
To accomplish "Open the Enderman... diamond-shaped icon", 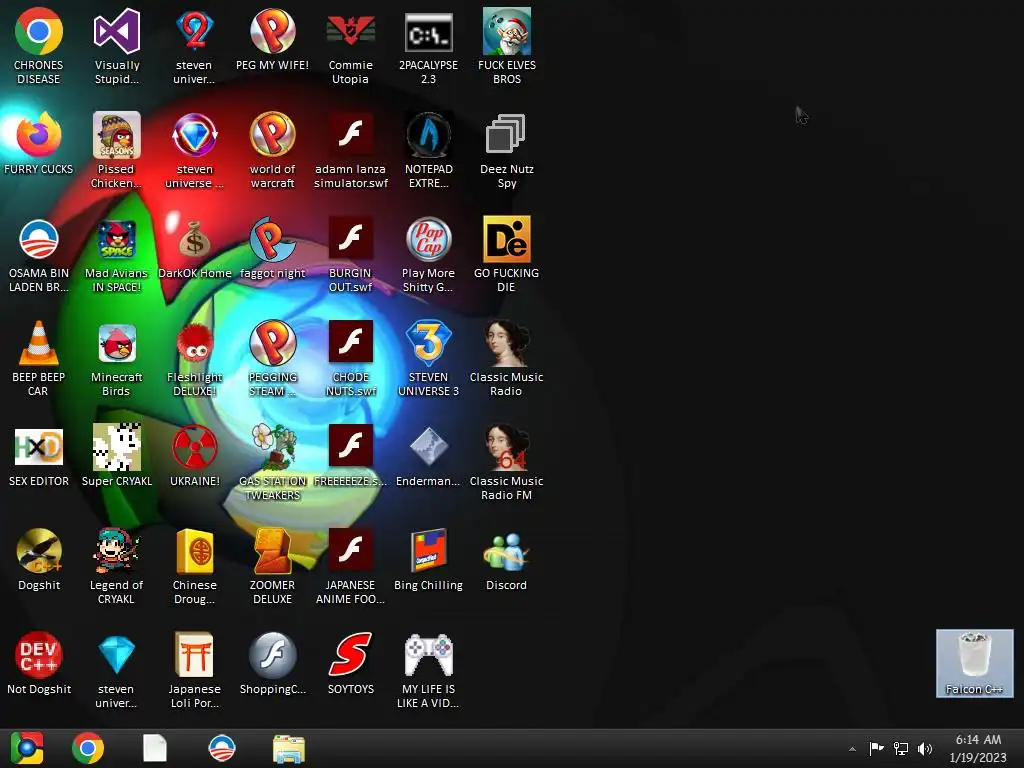I will pos(428,447).
